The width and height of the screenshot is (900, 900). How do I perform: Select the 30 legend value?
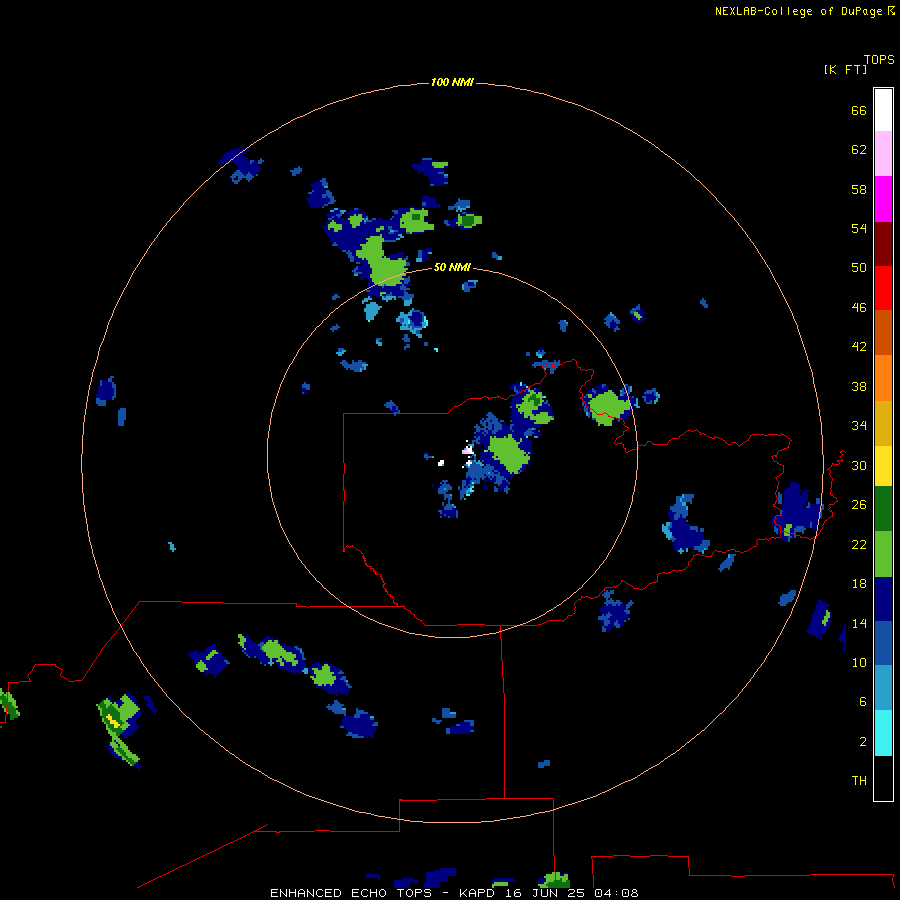click(859, 465)
